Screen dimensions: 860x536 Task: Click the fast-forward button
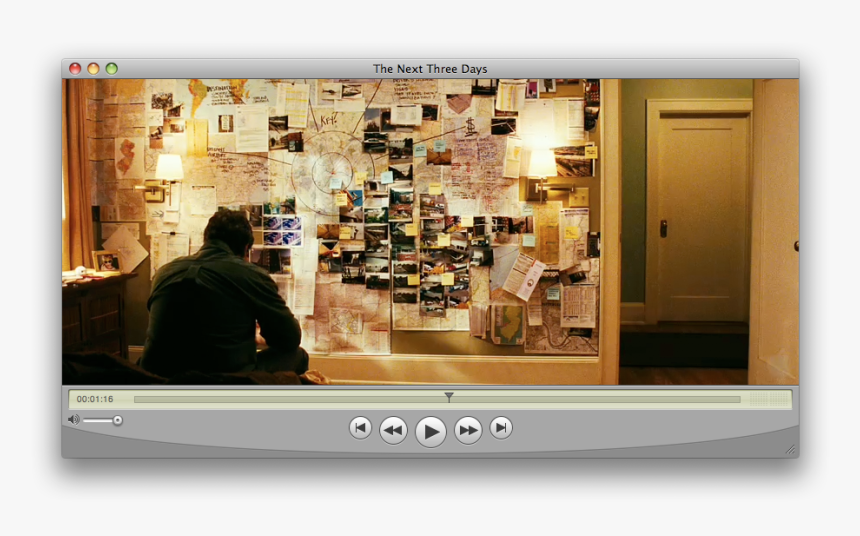coord(468,430)
